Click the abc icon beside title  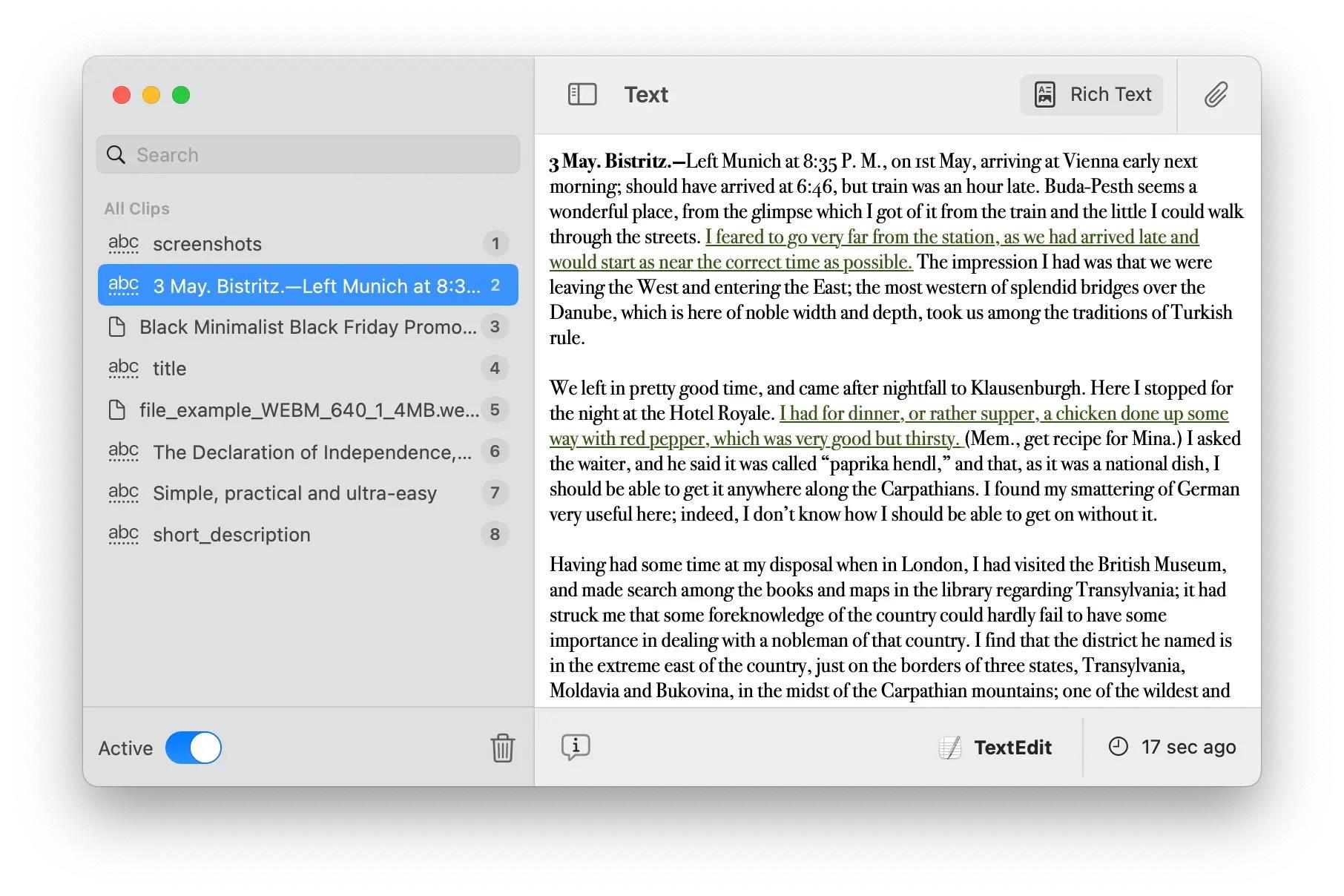tap(123, 368)
